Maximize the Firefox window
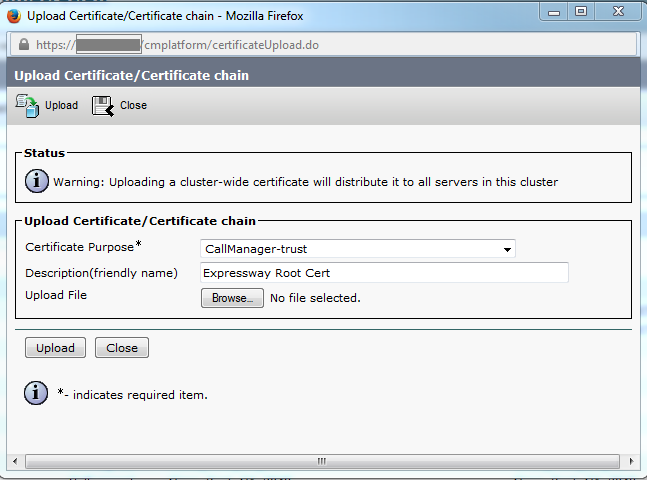Viewport: 647px width, 480px height. click(581, 12)
